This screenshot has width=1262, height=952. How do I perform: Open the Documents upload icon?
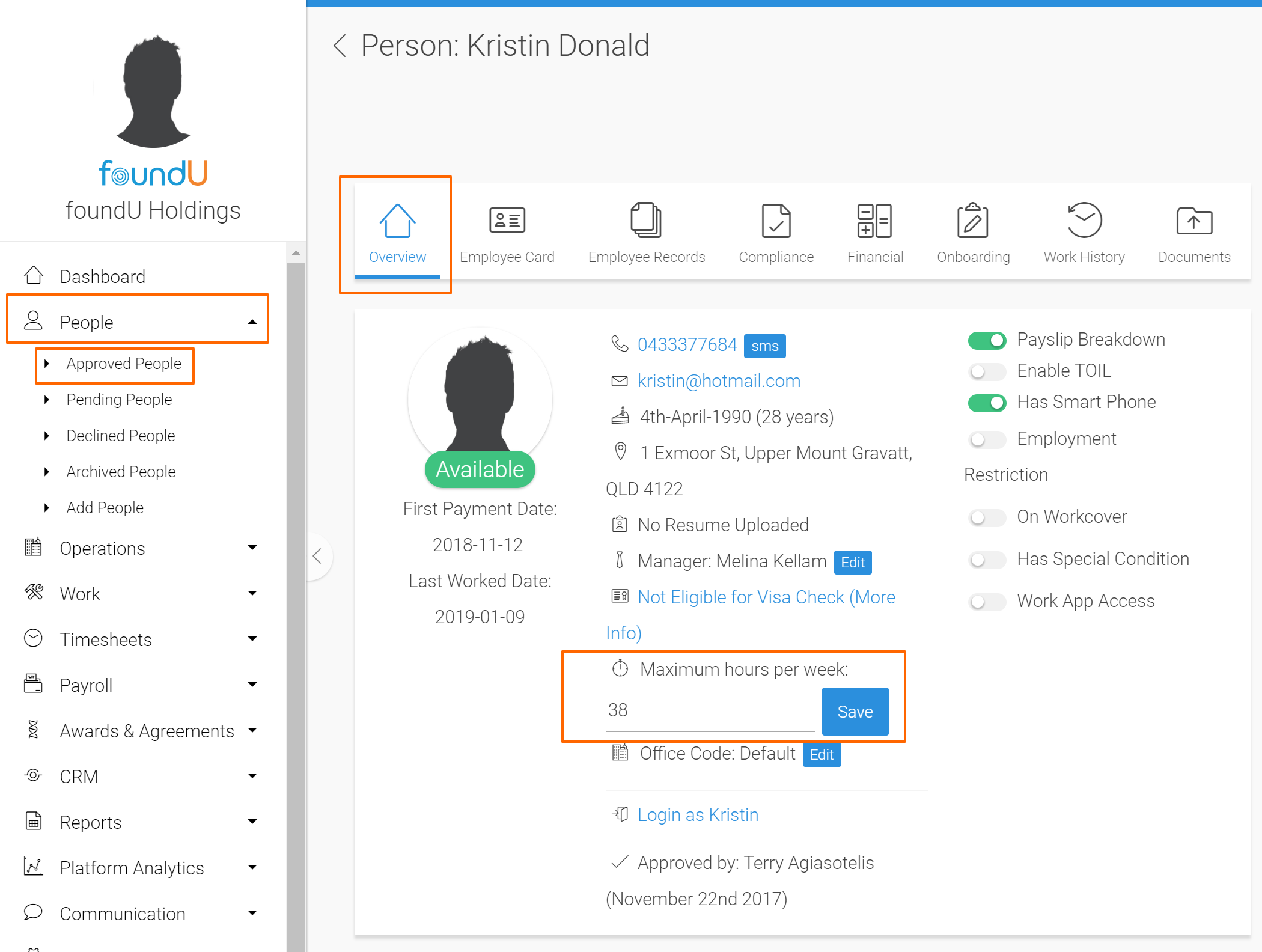tap(1193, 220)
